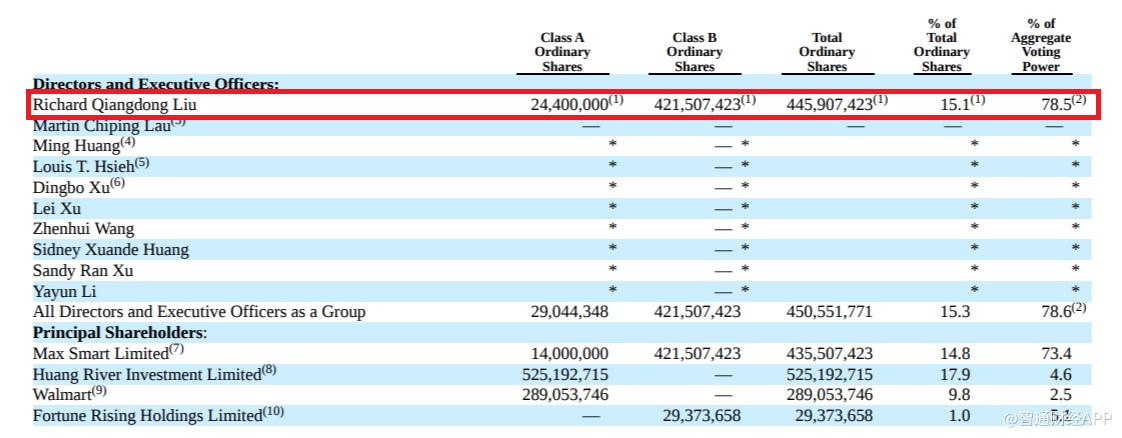Click the 29,044,348 Class A group total
Image resolution: width=1122 pixels, height=438 pixels.
pyautogui.click(x=569, y=312)
